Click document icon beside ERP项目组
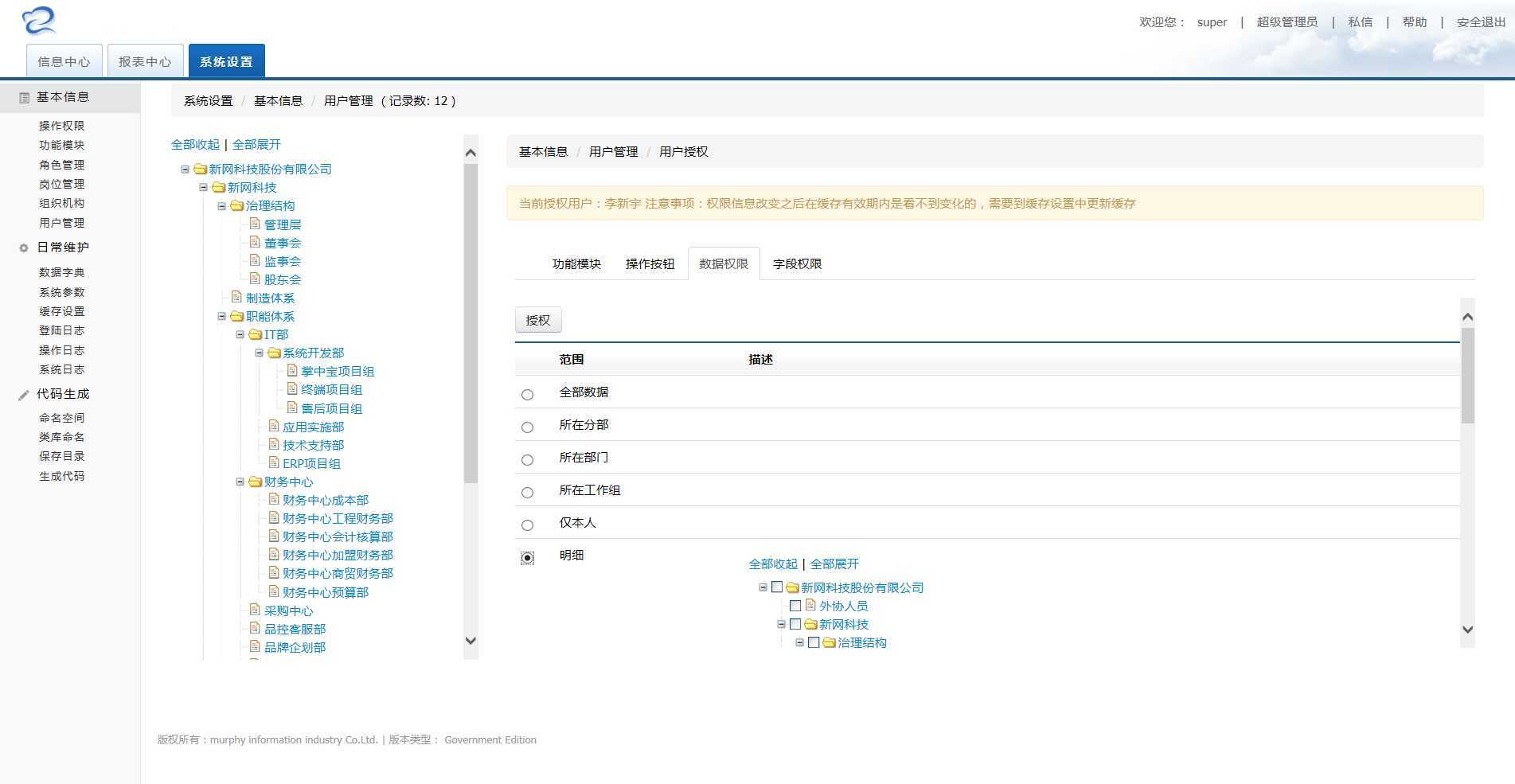The height and width of the screenshot is (784, 1515). 274,462
